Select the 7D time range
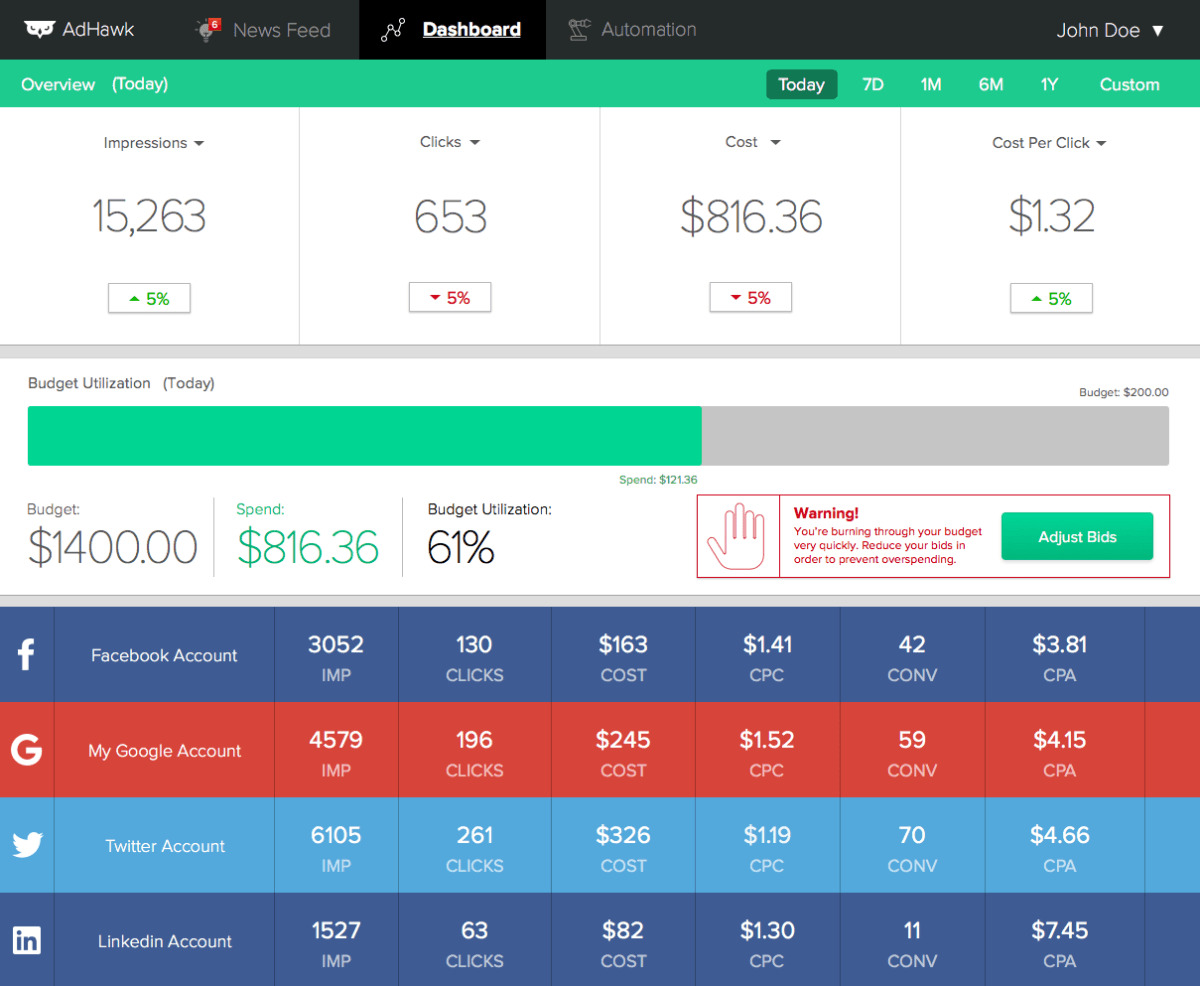Image resolution: width=1200 pixels, height=986 pixels. point(873,85)
